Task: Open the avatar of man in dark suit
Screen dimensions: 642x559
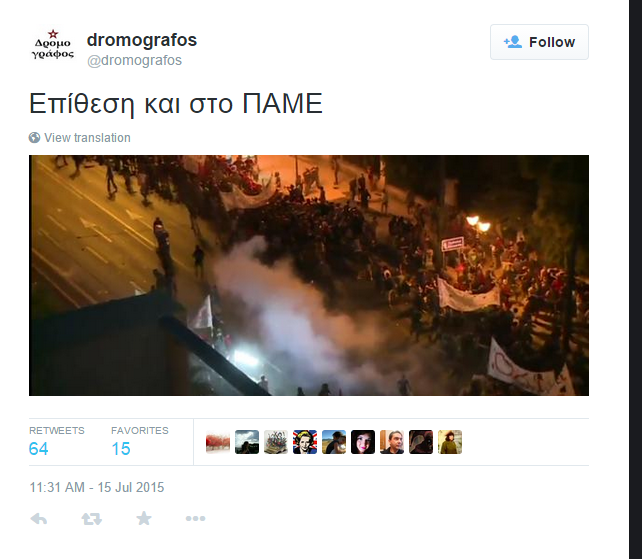Action: coord(392,442)
